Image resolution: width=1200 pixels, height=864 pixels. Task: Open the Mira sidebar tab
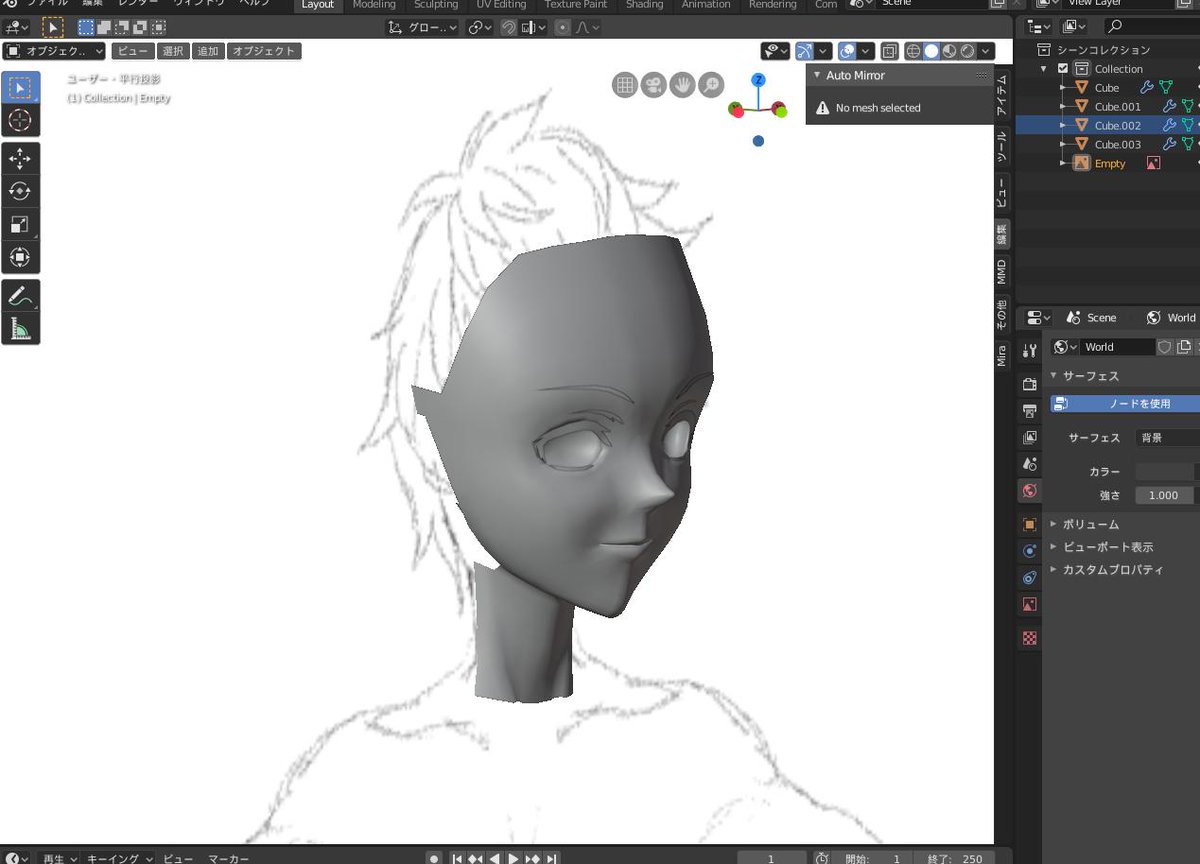point(1001,355)
